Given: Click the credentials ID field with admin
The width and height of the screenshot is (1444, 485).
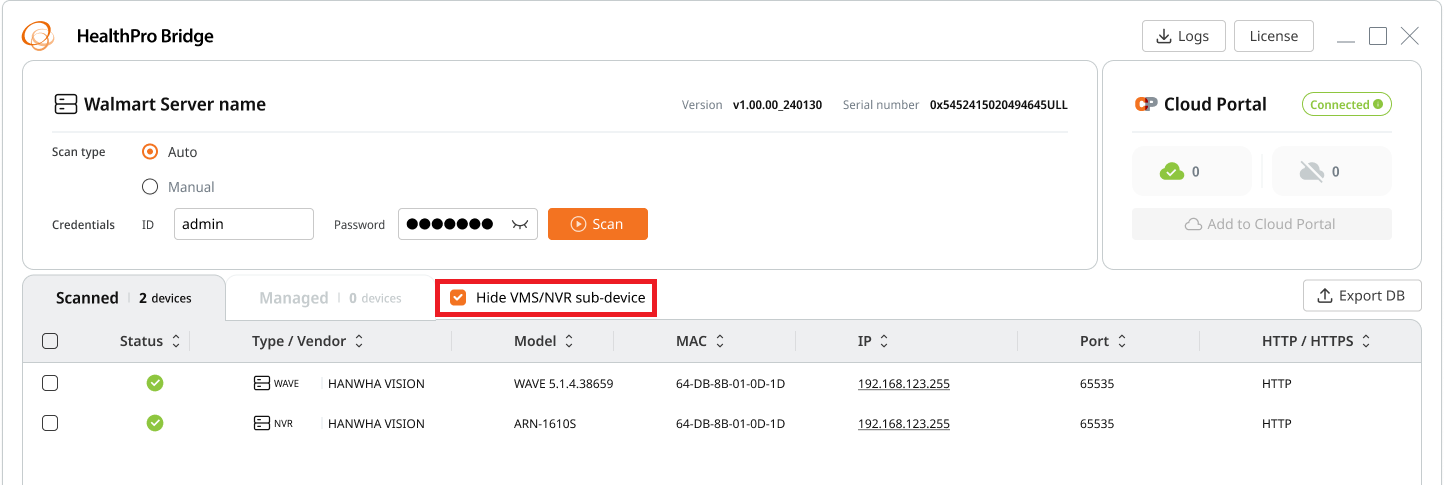Looking at the screenshot, I should (244, 224).
